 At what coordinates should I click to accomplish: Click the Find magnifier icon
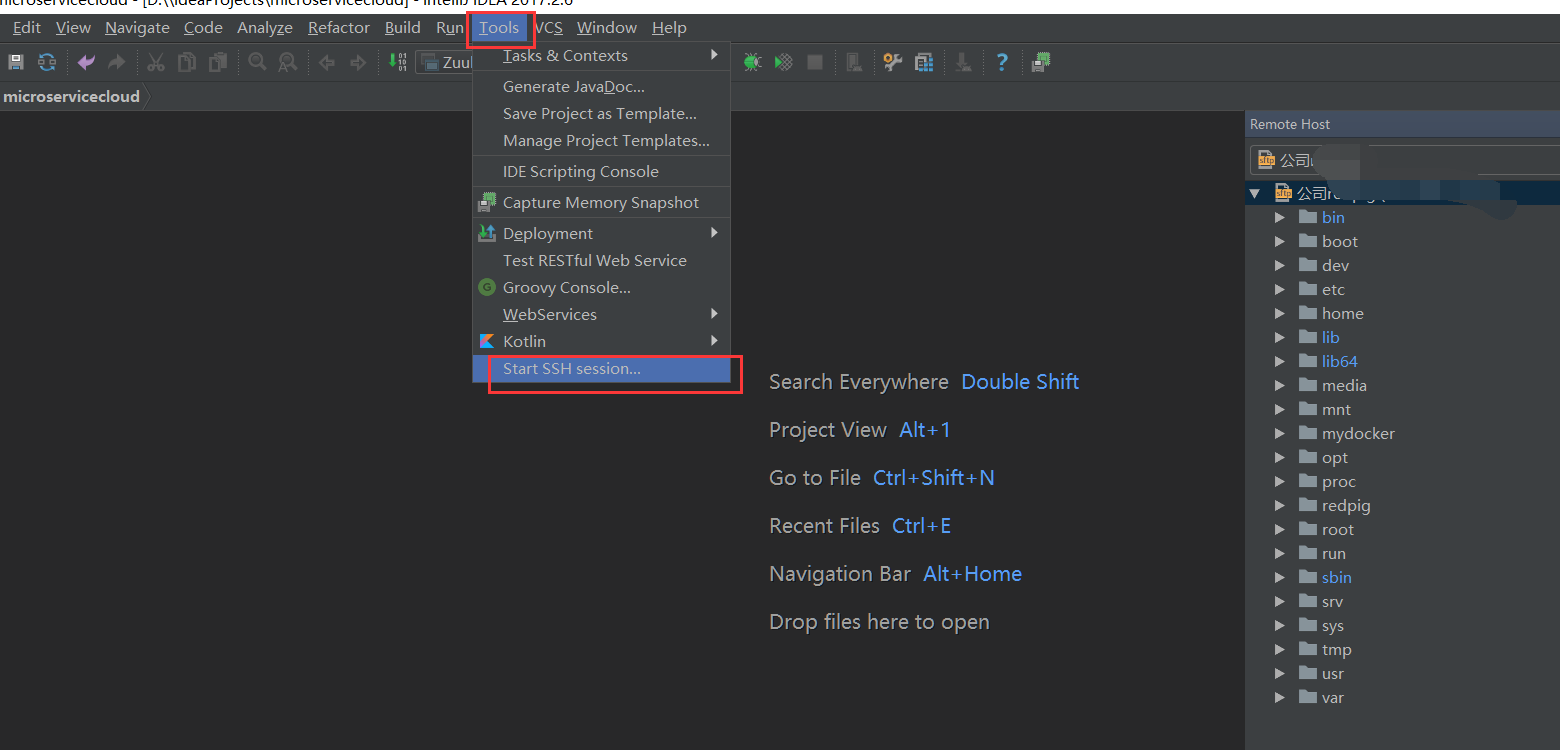[257, 62]
